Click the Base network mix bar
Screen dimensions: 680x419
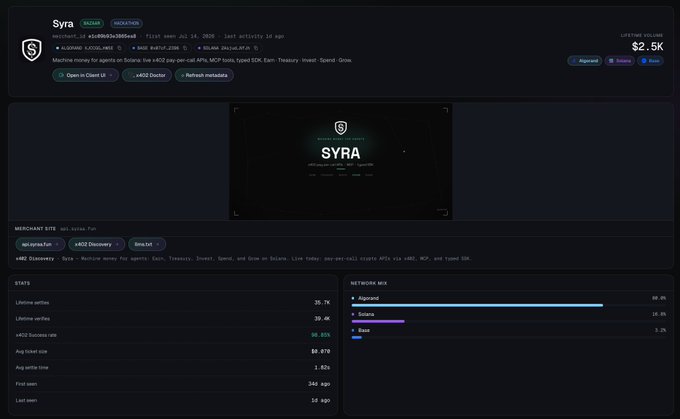coord(356,337)
